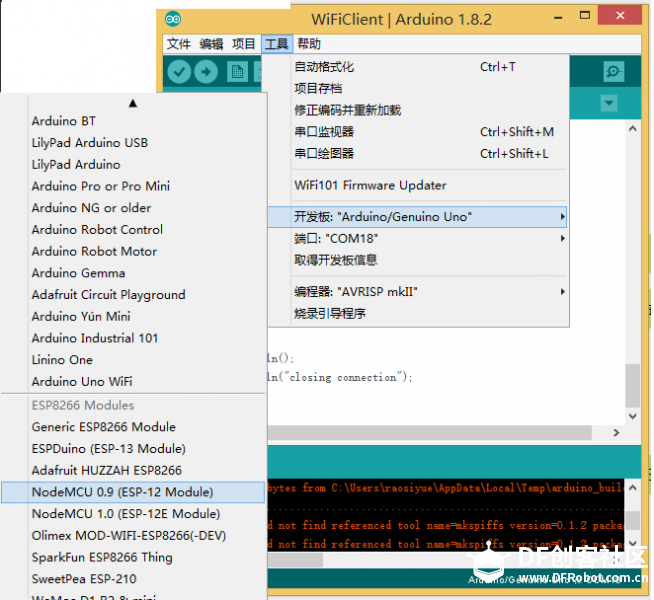Choose 项目存档 menu entry
The image size is (654, 600).
pyautogui.click(x=418, y=88)
